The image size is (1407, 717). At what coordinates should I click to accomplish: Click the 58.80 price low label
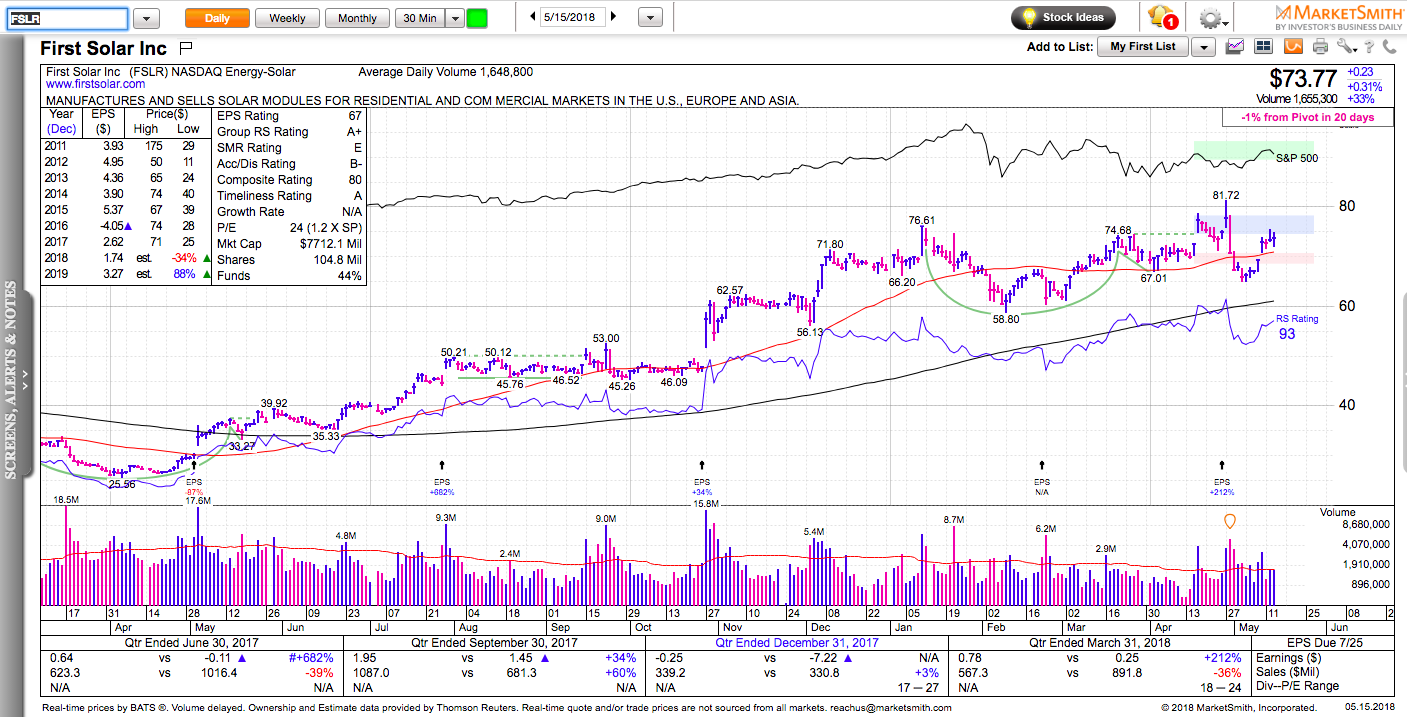[x=1006, y=319]
